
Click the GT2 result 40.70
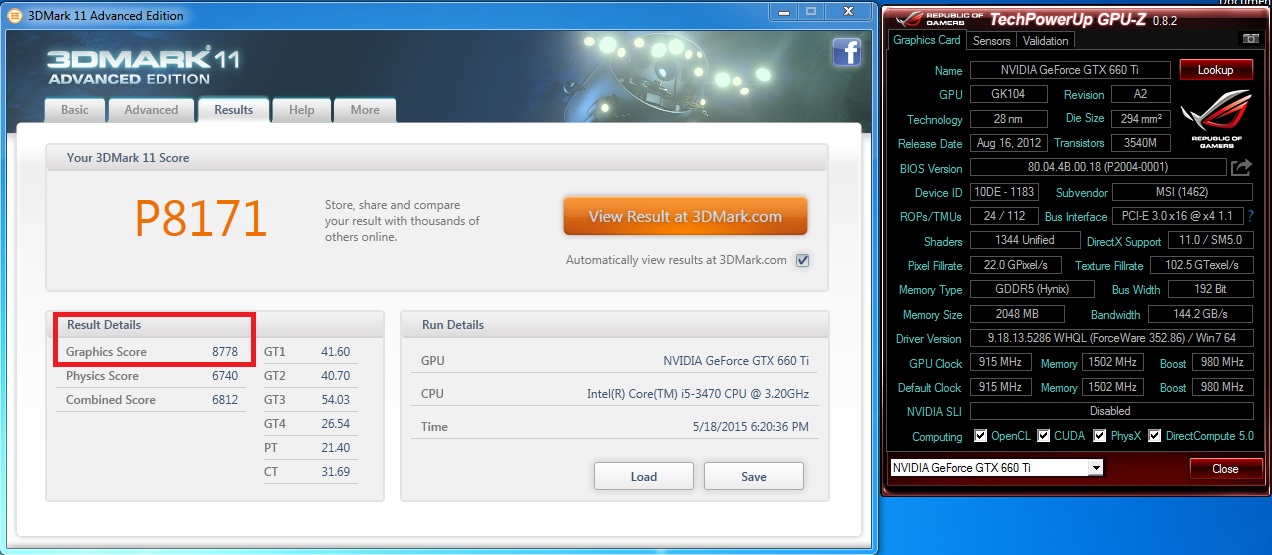tap(335, 376)
